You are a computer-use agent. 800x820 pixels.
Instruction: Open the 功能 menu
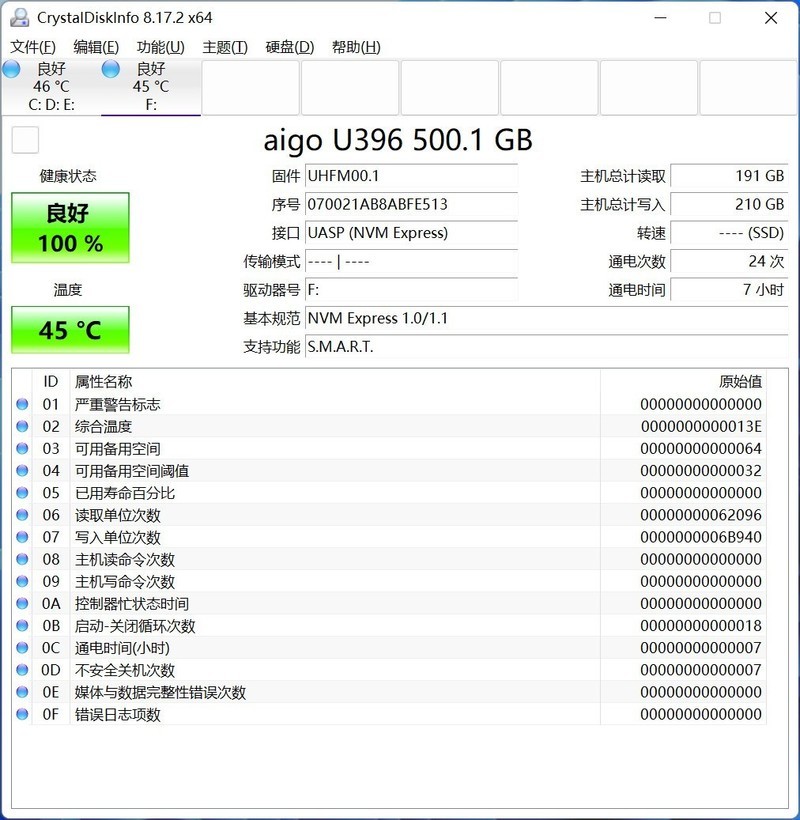(160, 46)
